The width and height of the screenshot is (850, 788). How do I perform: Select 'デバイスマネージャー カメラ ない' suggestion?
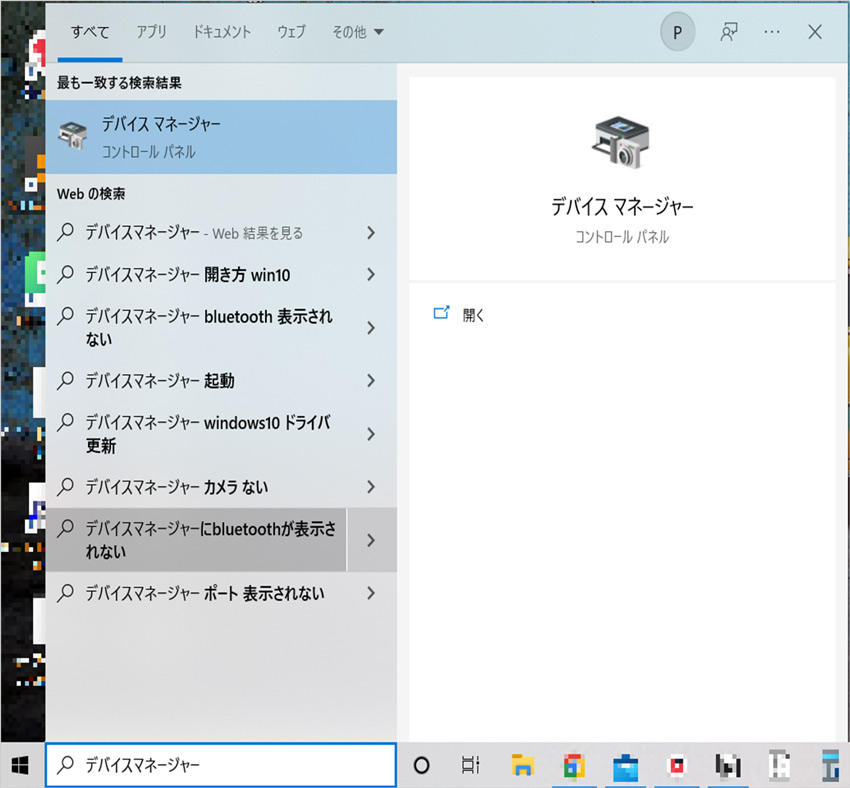click(x=196, y=487)
